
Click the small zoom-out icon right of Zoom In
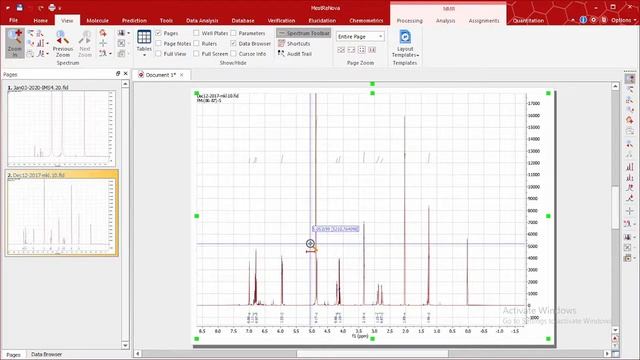pos(31,33)
